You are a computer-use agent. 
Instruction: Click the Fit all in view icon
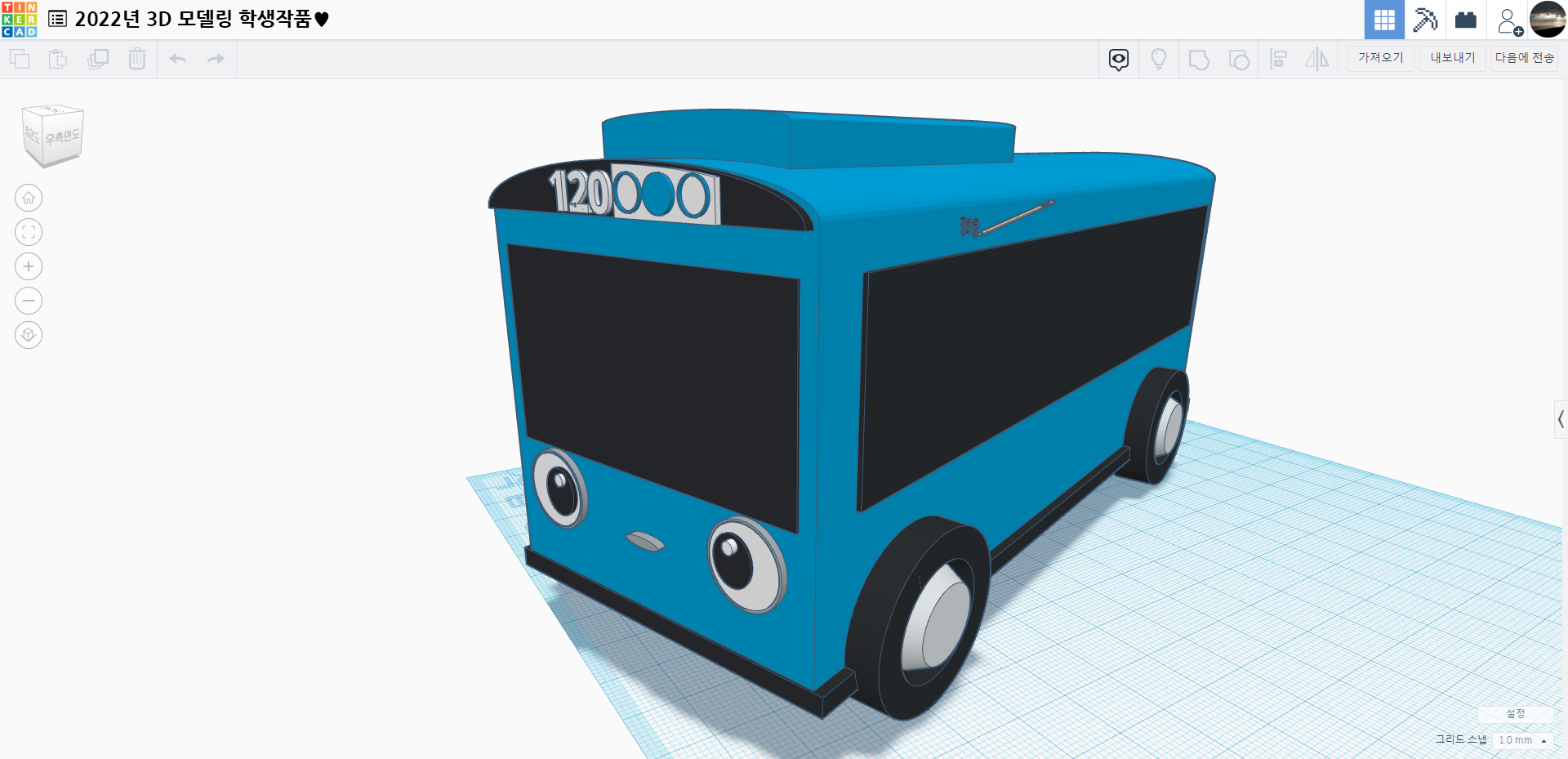pyautogui.click(x=29, y=232)
